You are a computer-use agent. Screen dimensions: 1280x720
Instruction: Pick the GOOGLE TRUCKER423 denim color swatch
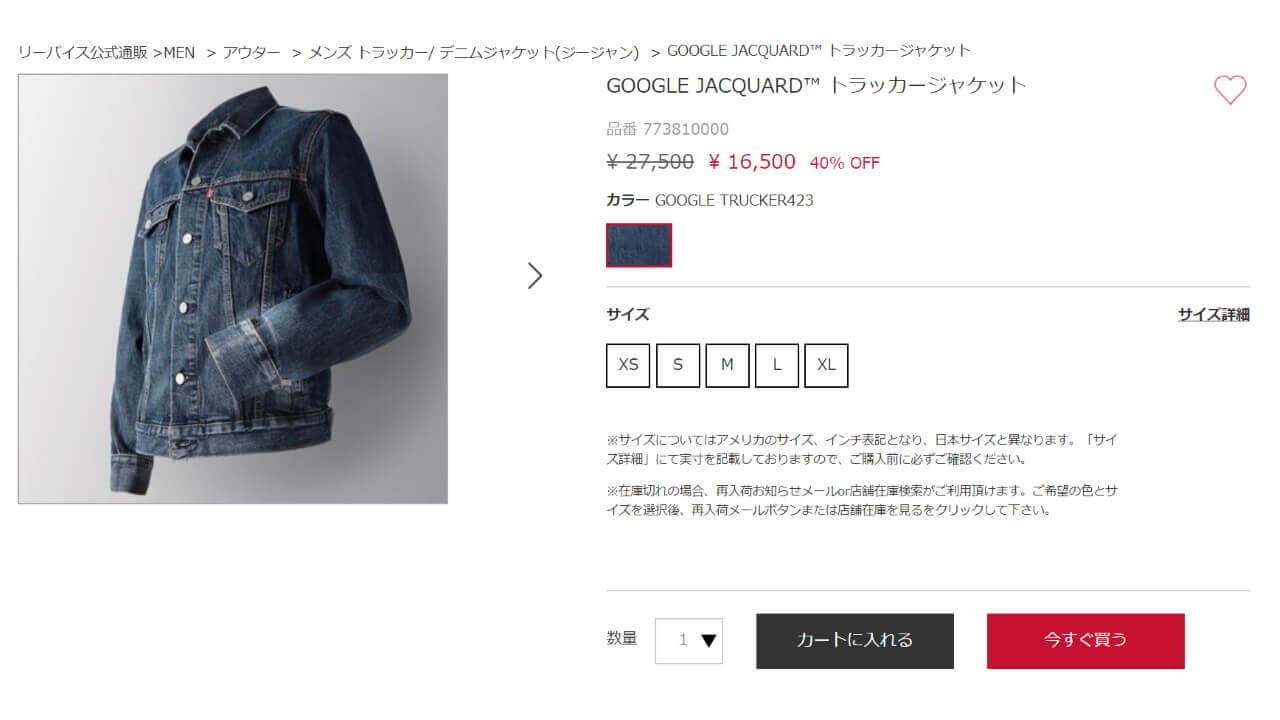pyautogui.click(x=639, y=245)
